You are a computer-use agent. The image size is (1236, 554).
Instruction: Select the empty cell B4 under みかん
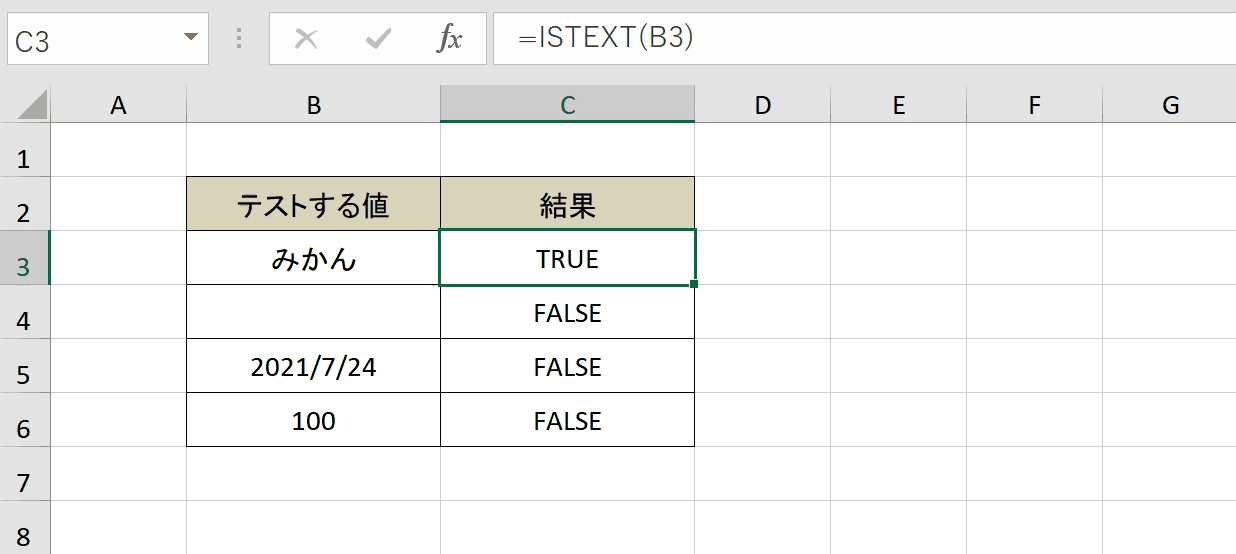313,312
